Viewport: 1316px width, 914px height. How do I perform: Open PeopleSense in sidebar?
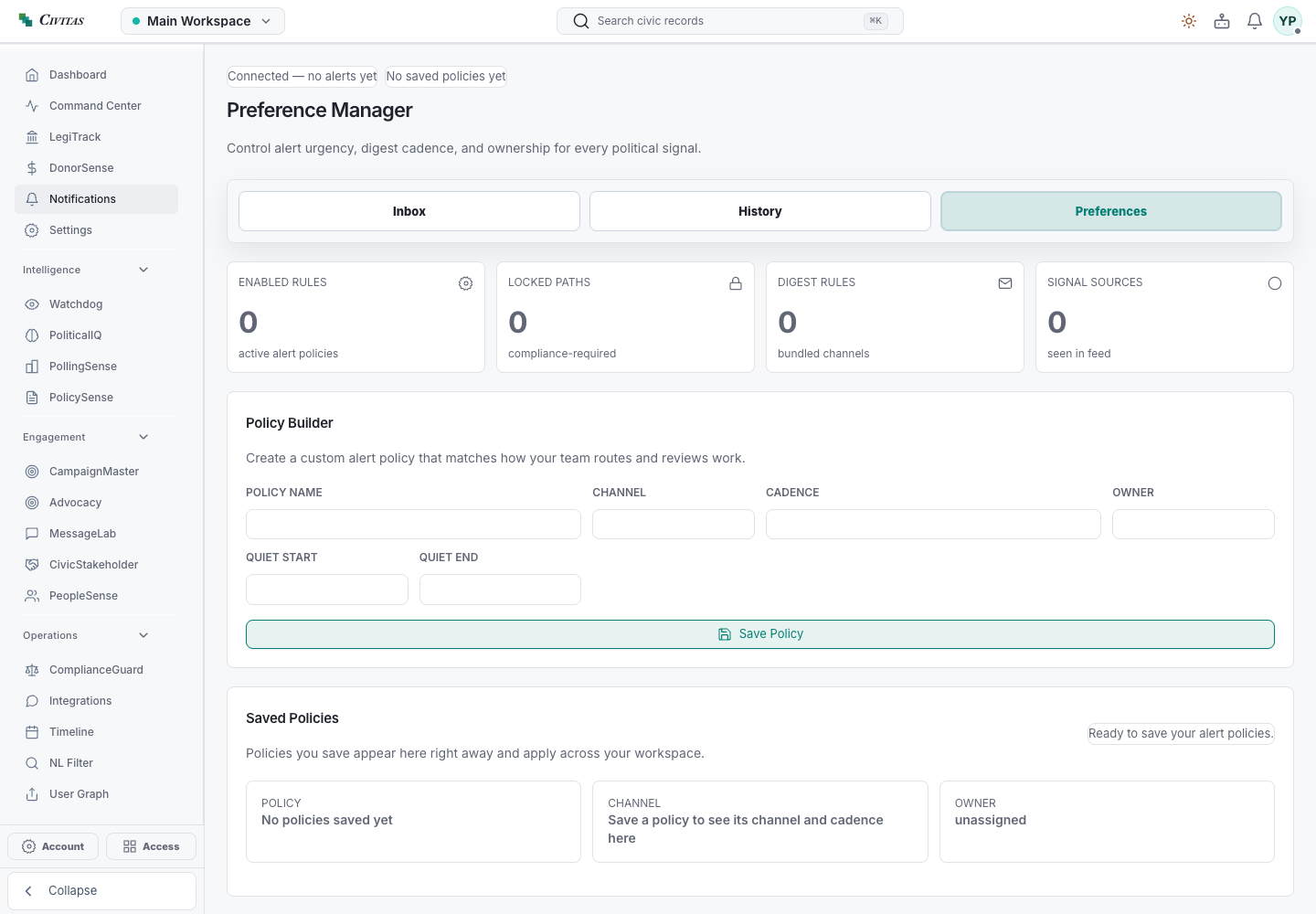point(96,596)
